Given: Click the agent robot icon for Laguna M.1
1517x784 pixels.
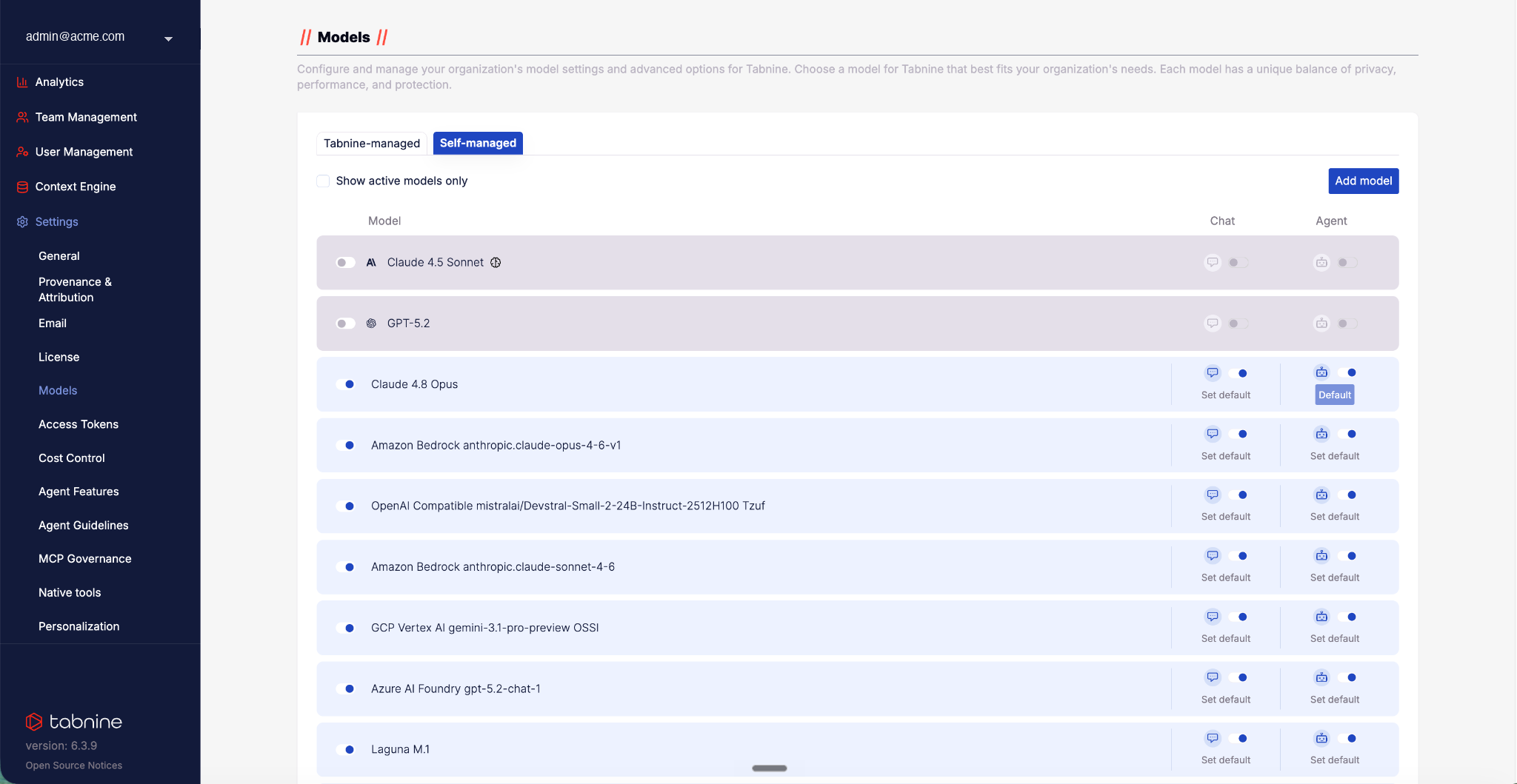Looking at the screenshot, I should pyautogui.click(x=1321, y=738).
